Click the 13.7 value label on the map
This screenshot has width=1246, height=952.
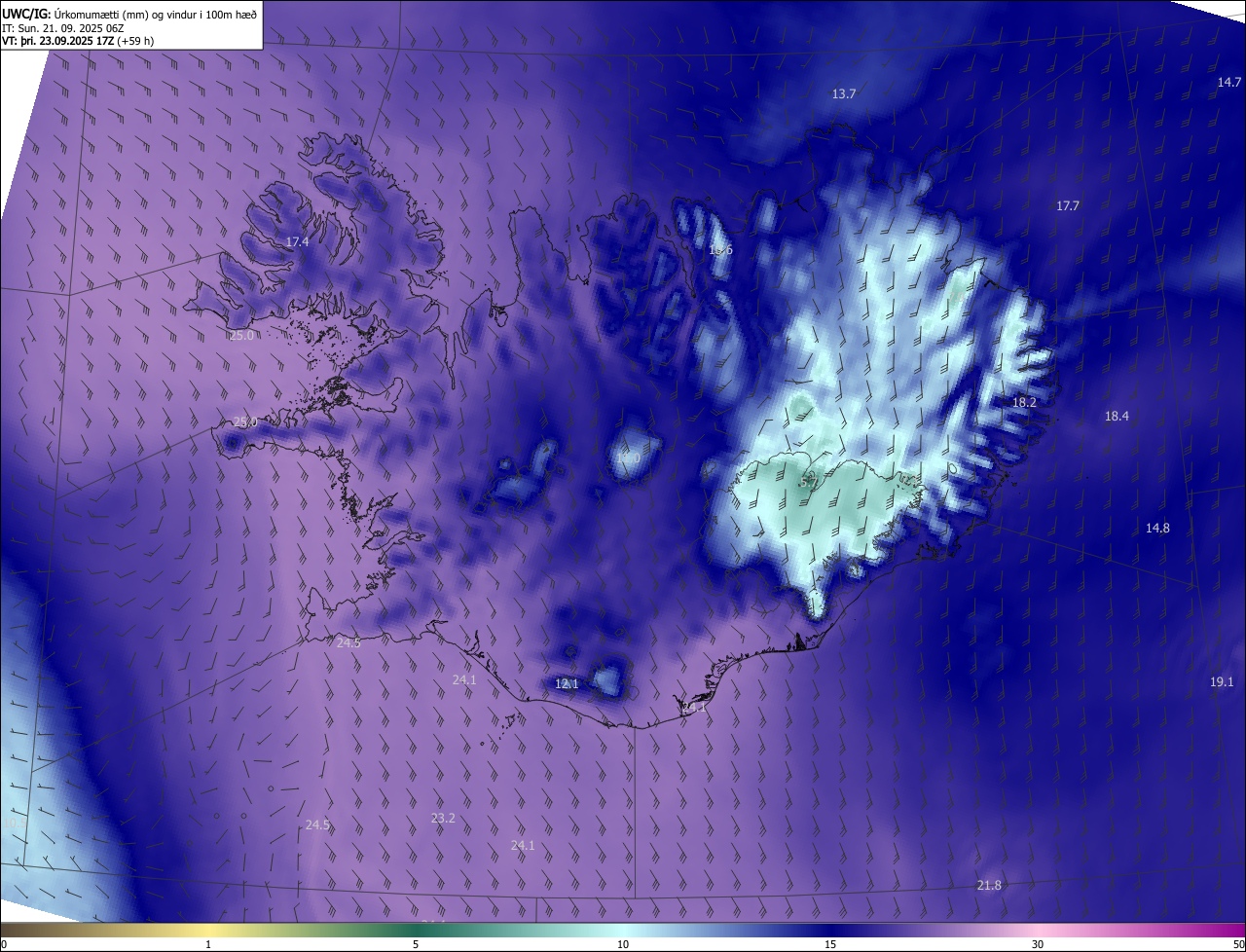click(x=844, y=94)
